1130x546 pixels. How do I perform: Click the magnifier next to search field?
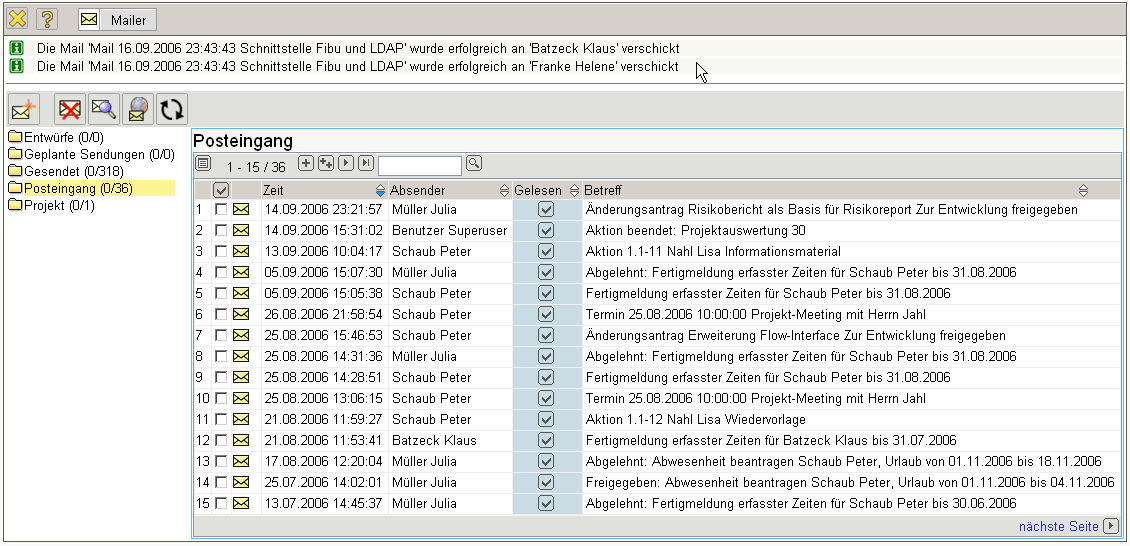point(474,163)
